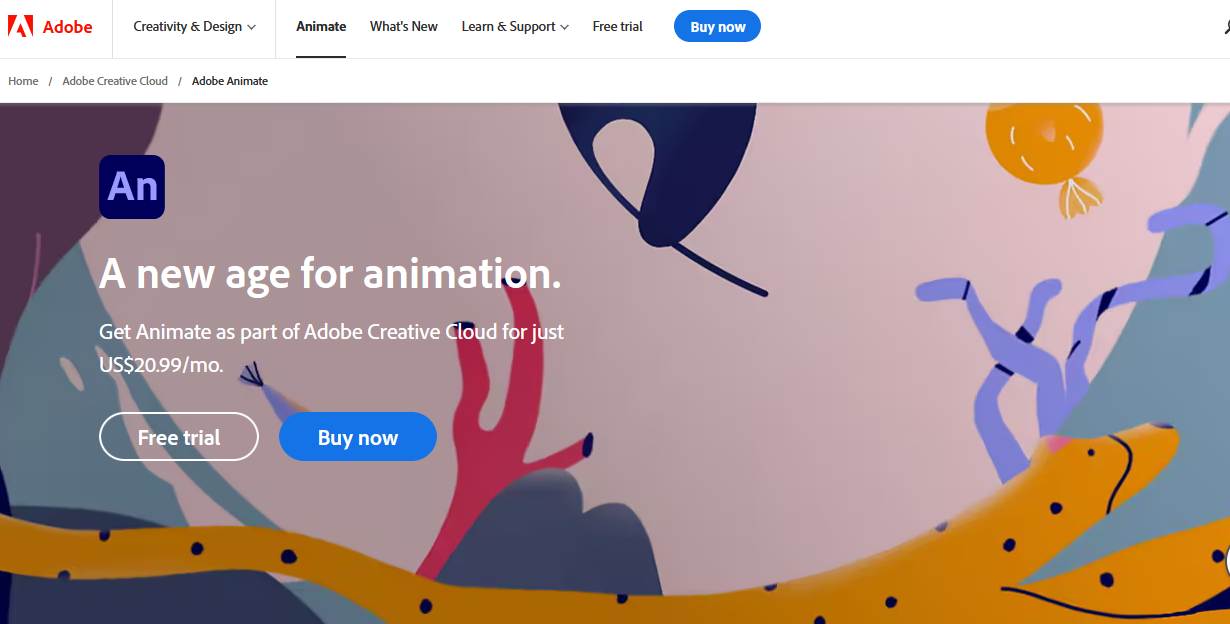The image size is (1230, 624).
Task: Click the Buy now button in header
Action: click(x=717, y=27)
